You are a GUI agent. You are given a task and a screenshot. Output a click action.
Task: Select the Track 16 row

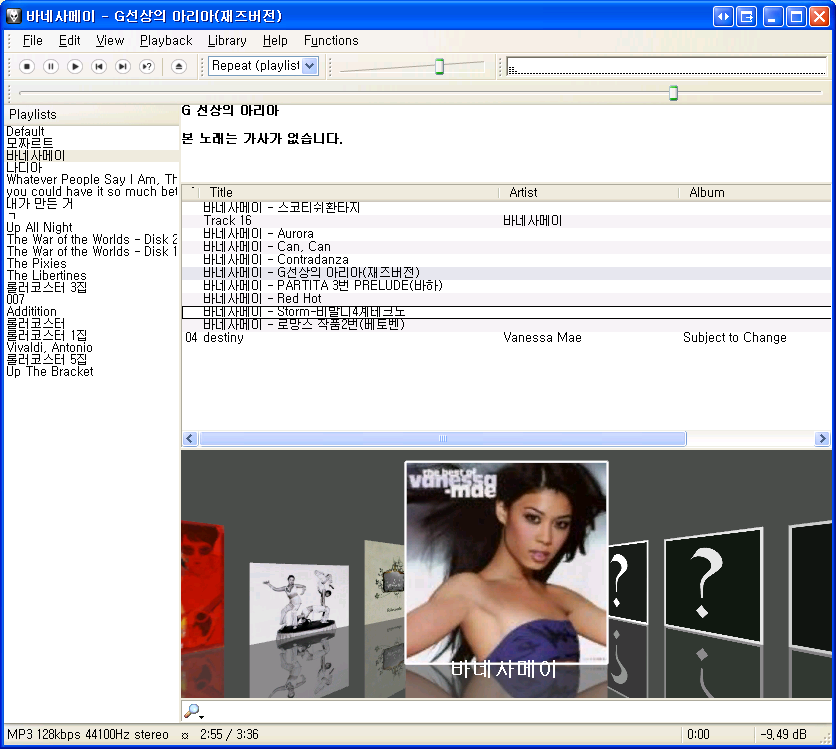coord(506,221)
